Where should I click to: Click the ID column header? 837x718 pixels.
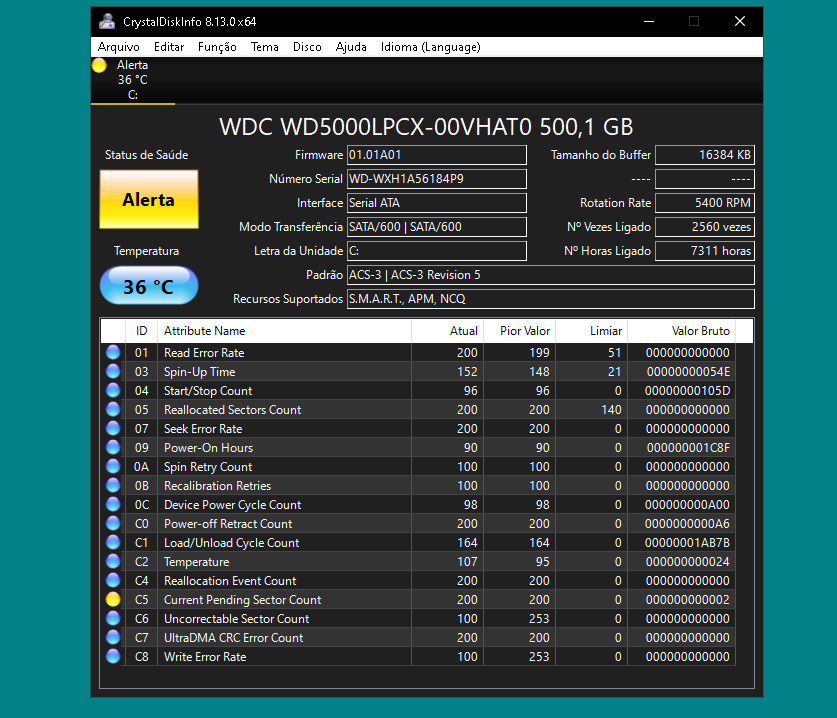click(141, 331)
